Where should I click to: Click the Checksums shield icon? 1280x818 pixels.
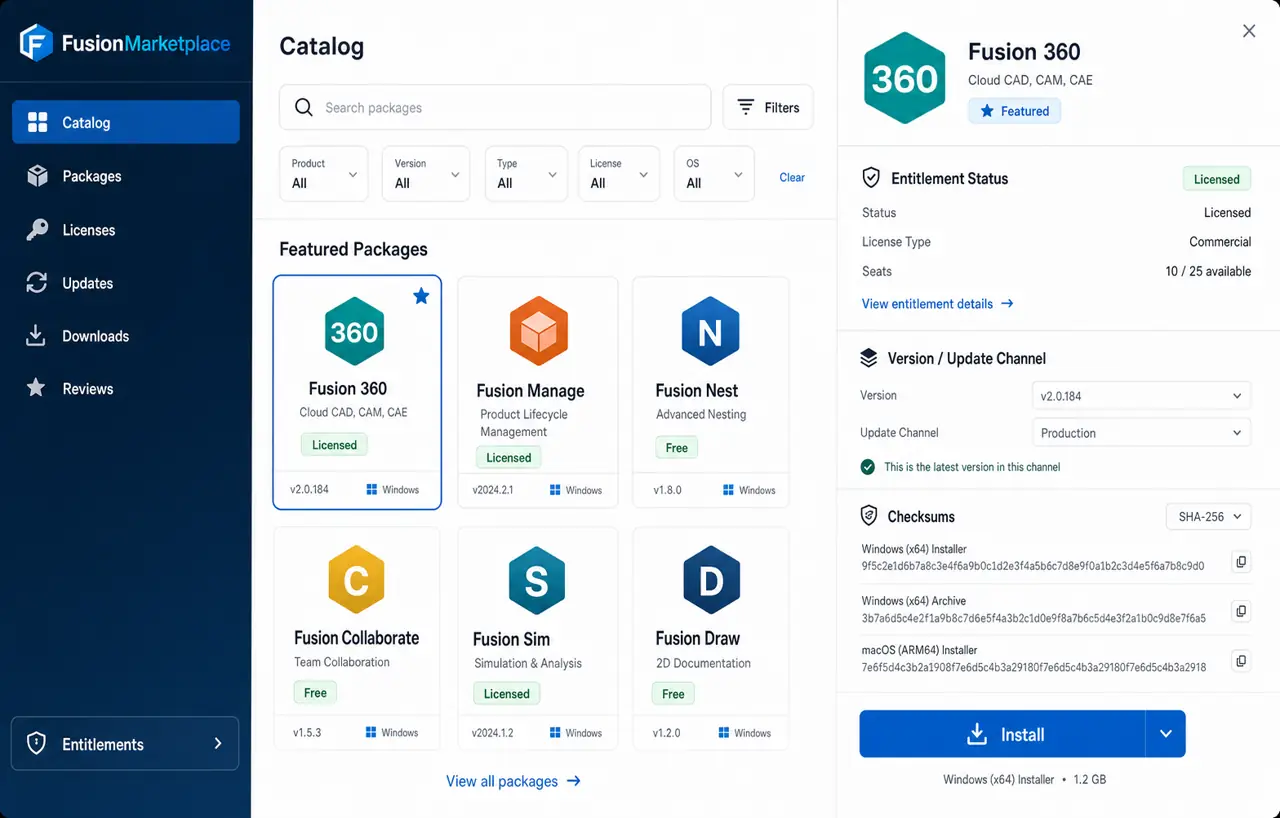[869, 516]
